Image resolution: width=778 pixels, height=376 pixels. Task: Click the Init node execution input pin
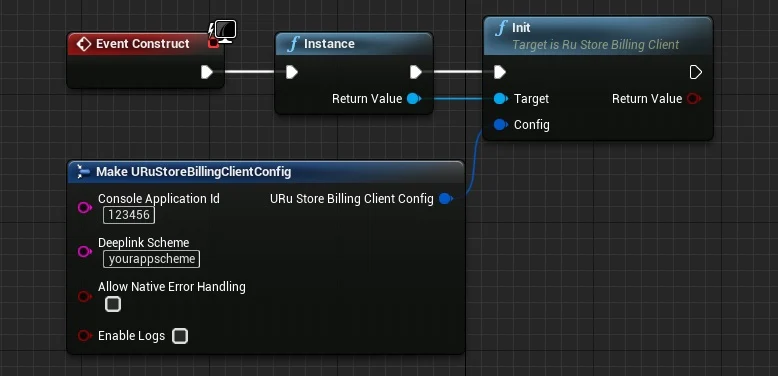[x=500, y=72]
